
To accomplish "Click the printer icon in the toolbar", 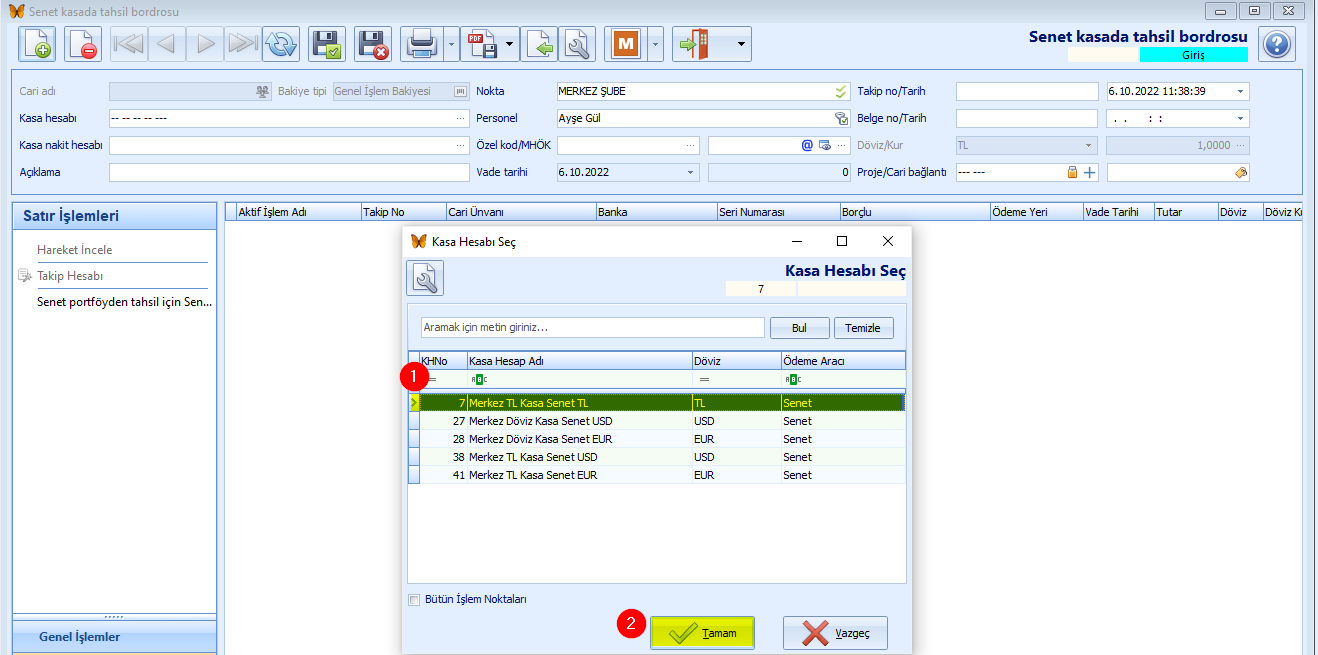I will (x=421, y=44).
